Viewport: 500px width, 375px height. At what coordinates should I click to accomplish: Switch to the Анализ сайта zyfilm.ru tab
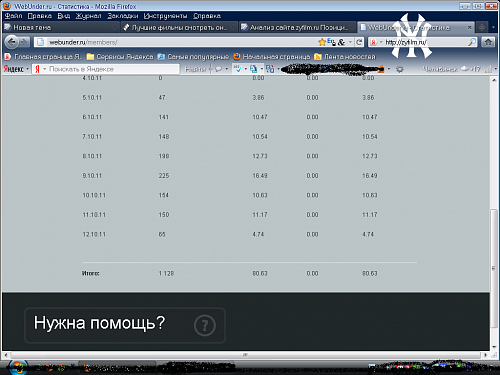[x=297, y=27]
